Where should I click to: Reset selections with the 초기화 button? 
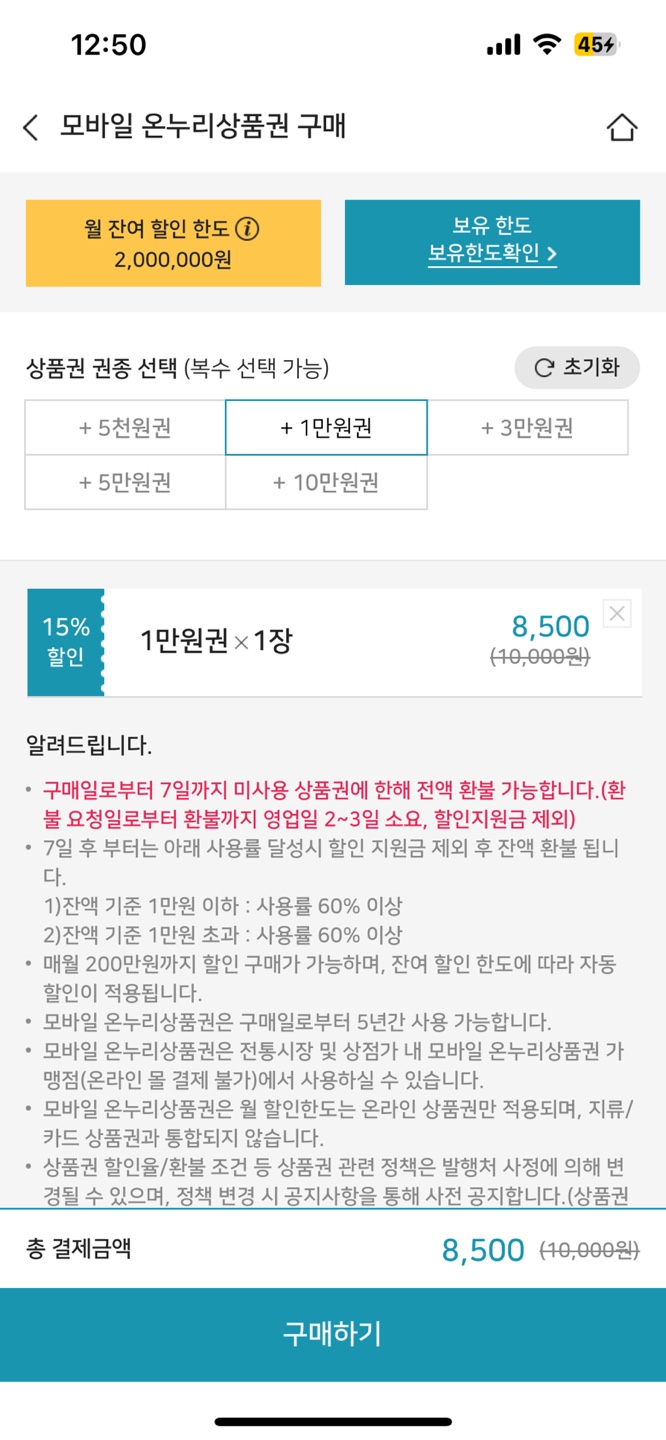(x=578, y=367)
